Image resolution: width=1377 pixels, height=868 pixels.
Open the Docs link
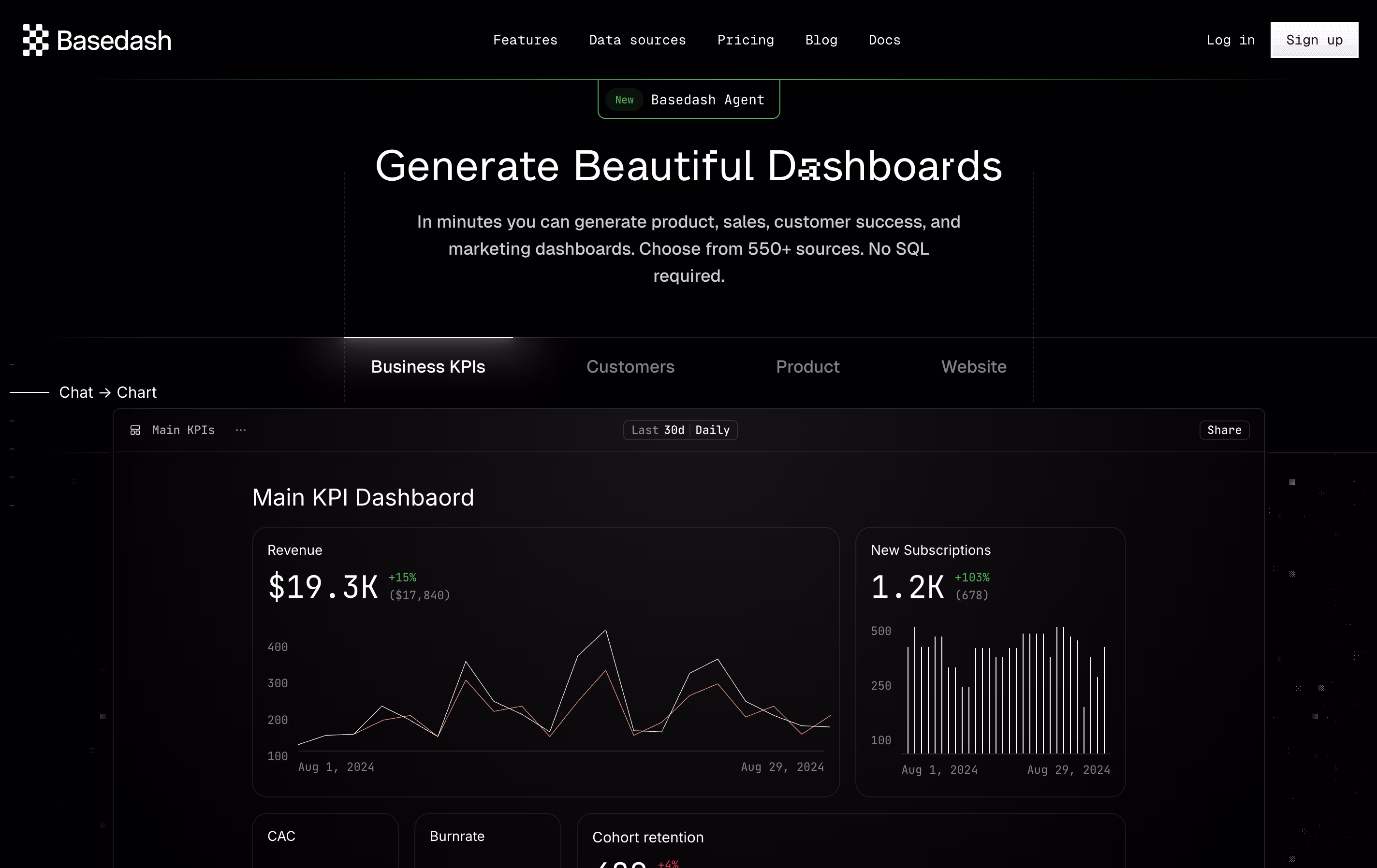pos(884,40)
